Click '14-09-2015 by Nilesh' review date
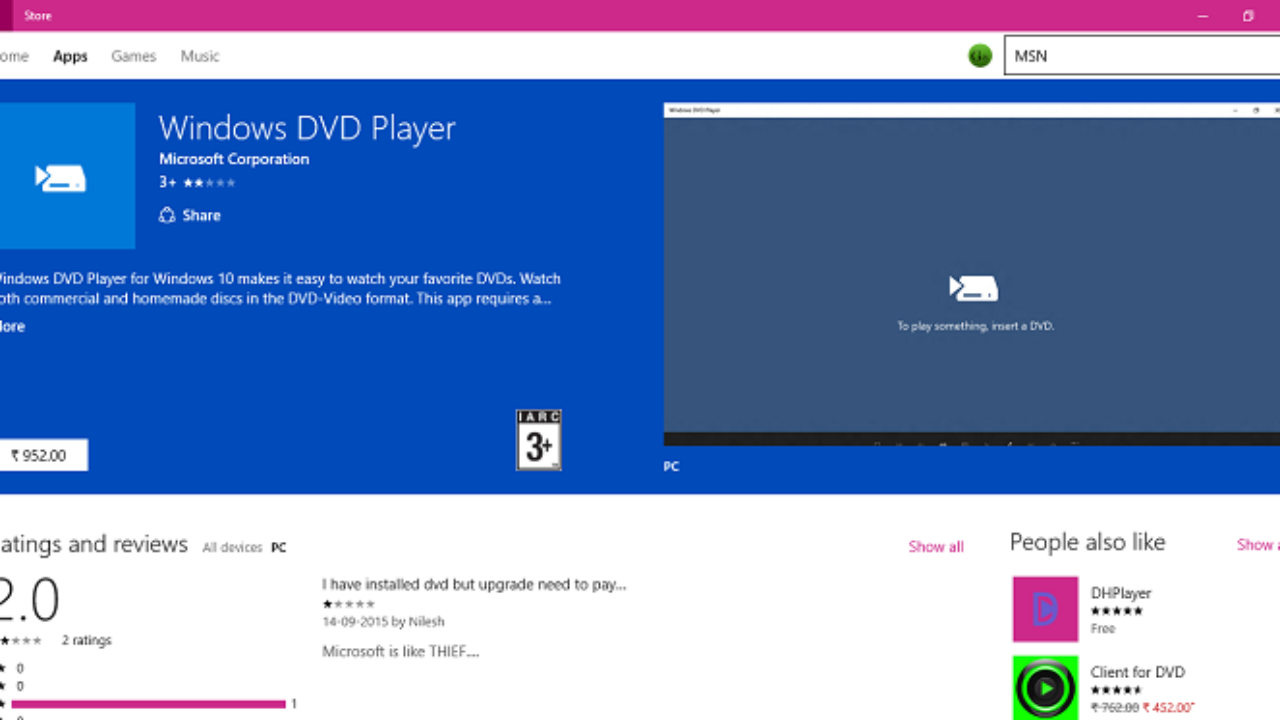1280x720 pixels. (x=383, y=621)
